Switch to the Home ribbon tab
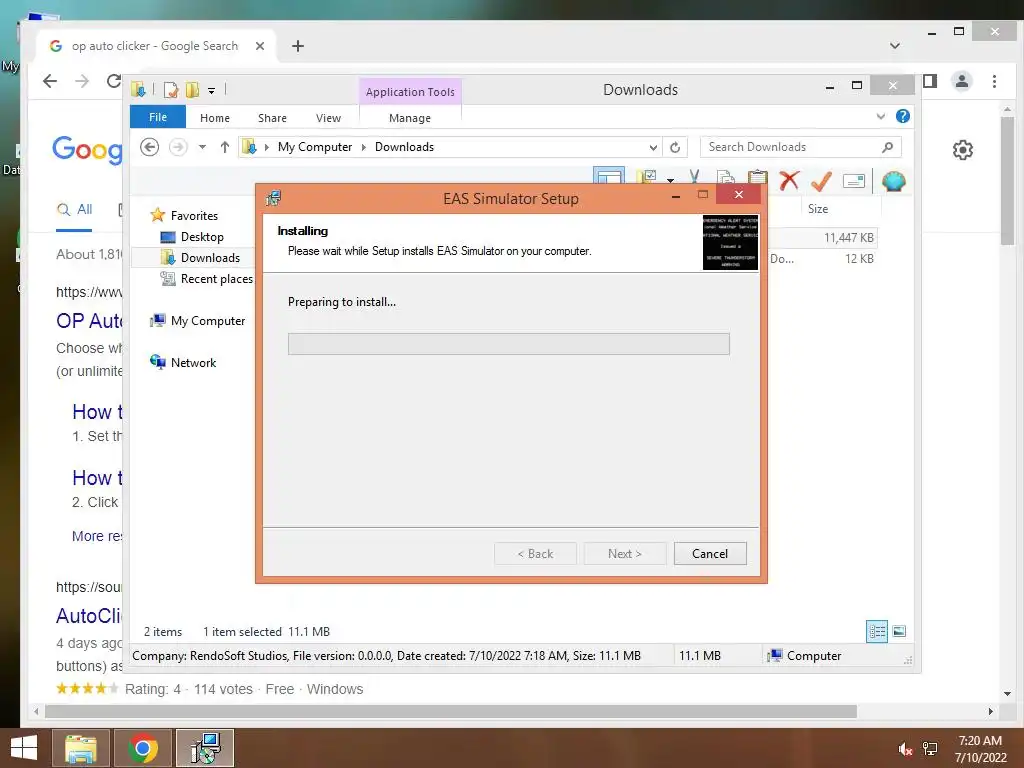This screenshot has width=1024, height=768. [215, 118]
